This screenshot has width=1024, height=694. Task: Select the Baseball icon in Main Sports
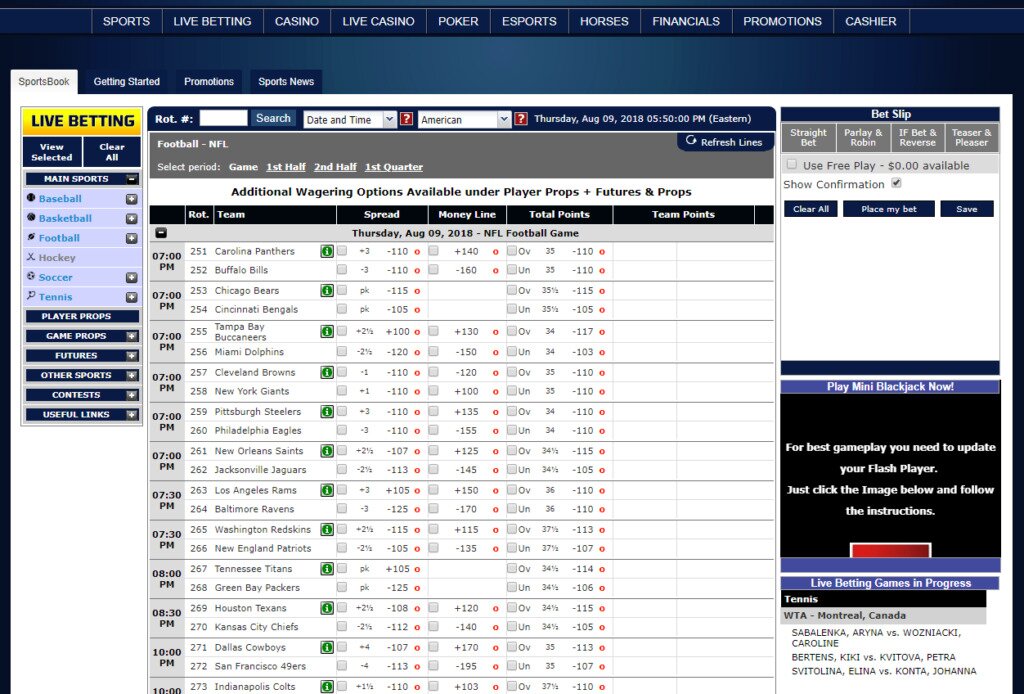click(x=31, y=199)
